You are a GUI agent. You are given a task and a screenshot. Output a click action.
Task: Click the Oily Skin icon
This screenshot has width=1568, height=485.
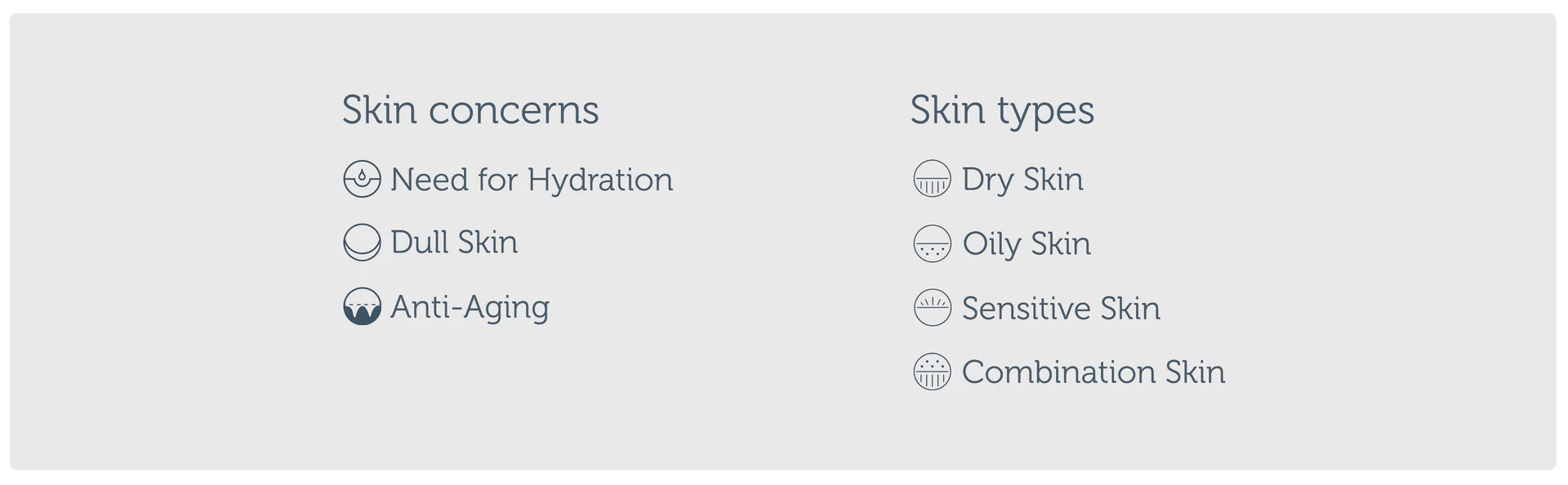pyautogui.click(x=932, y=243)
